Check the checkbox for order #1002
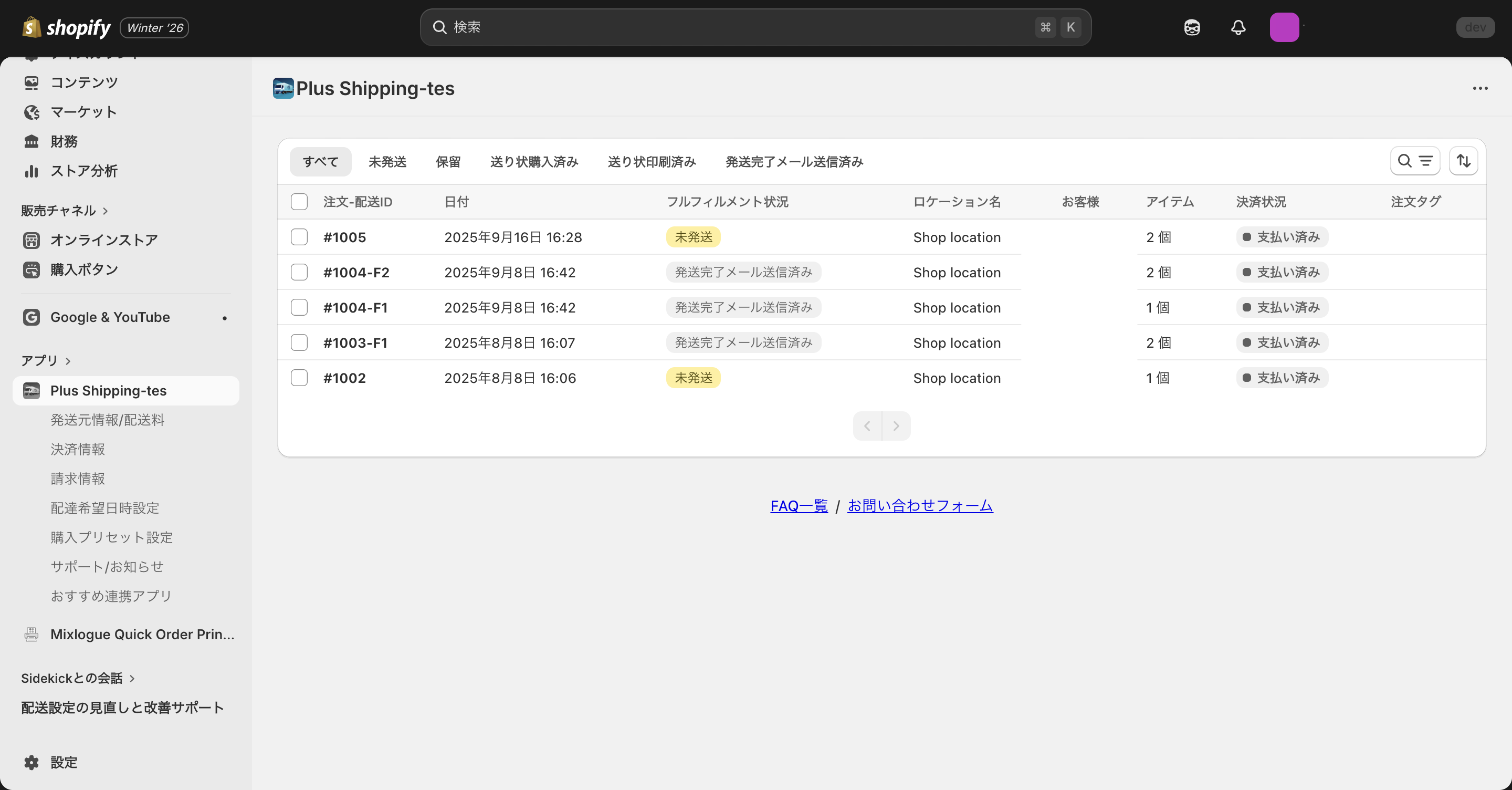Screen dimensions: 1512x790 click(x=299, y=378)
